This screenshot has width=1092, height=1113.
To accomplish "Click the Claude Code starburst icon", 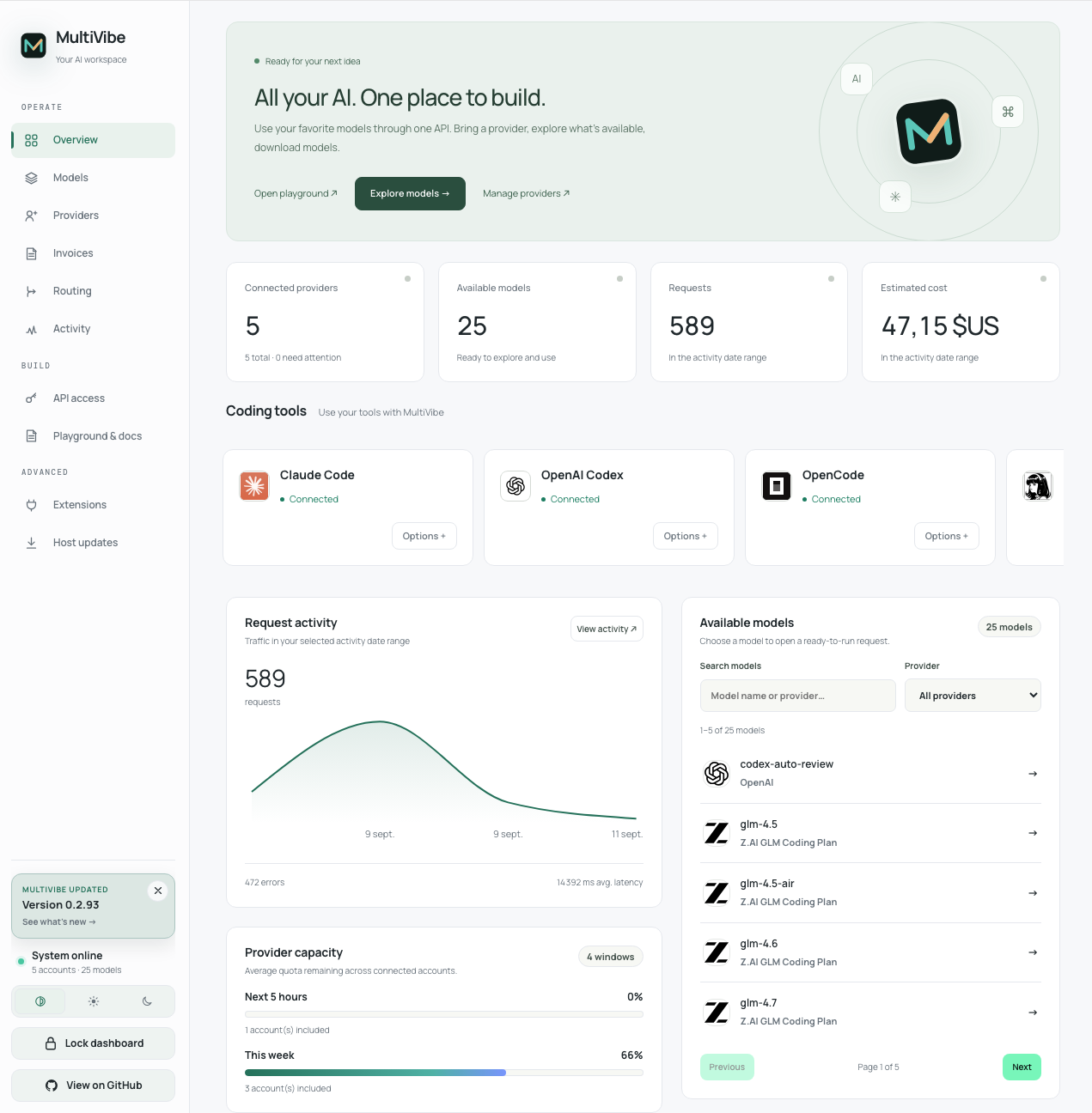I will pos(254,486).
